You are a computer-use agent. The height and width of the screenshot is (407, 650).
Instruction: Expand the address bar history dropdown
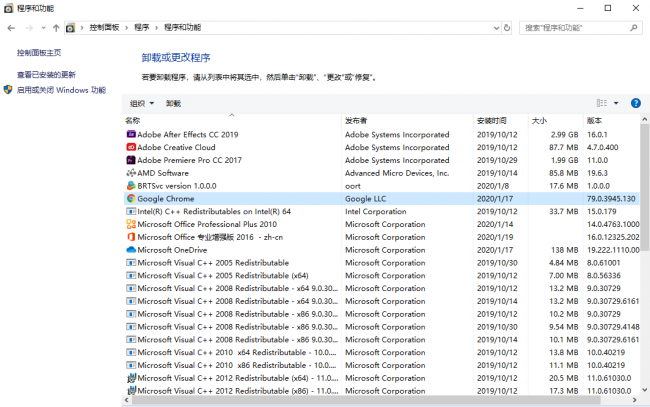pos(496,28)
